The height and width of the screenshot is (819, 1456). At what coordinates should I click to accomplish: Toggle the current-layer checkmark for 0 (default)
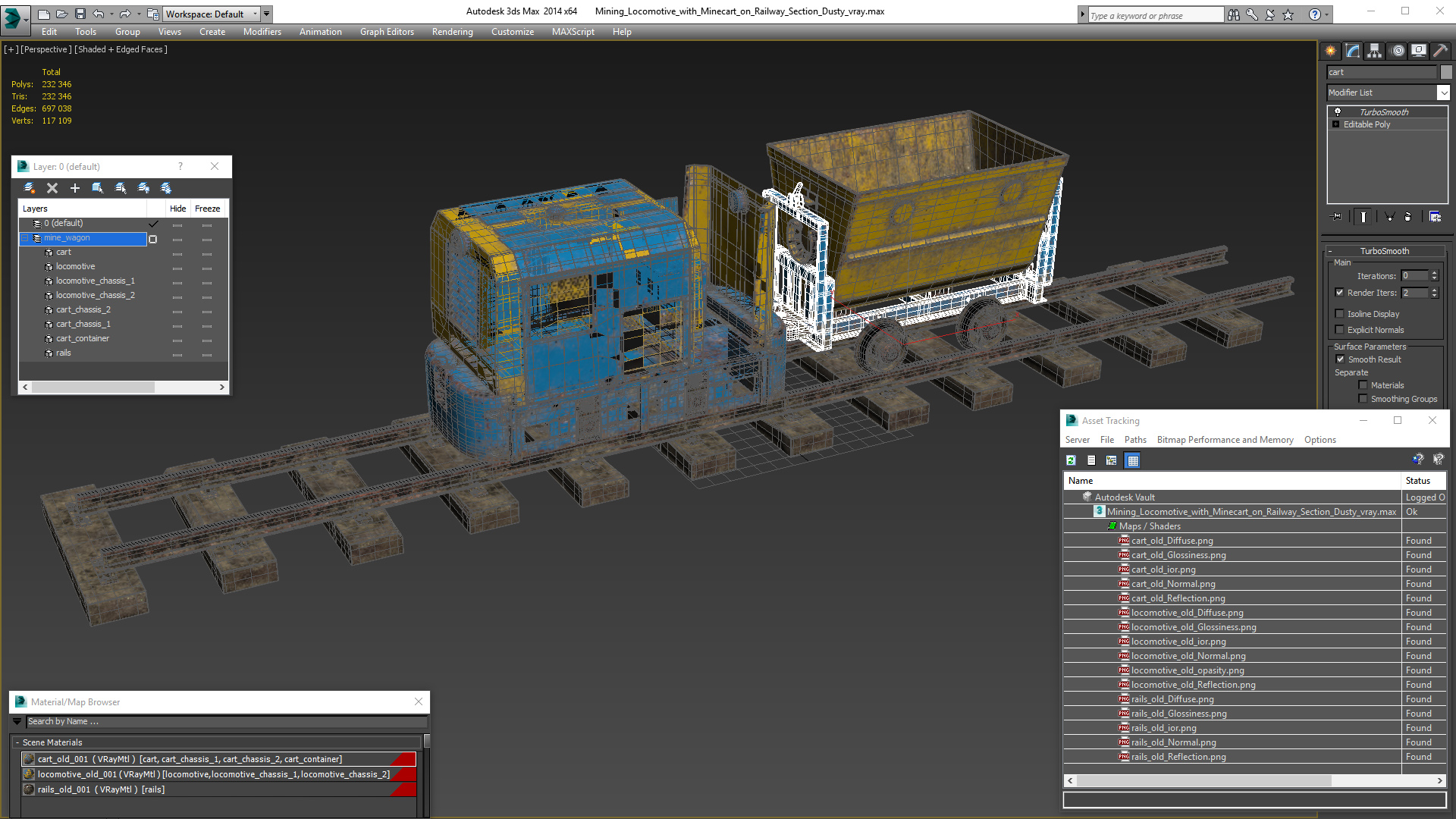point(153,224)
